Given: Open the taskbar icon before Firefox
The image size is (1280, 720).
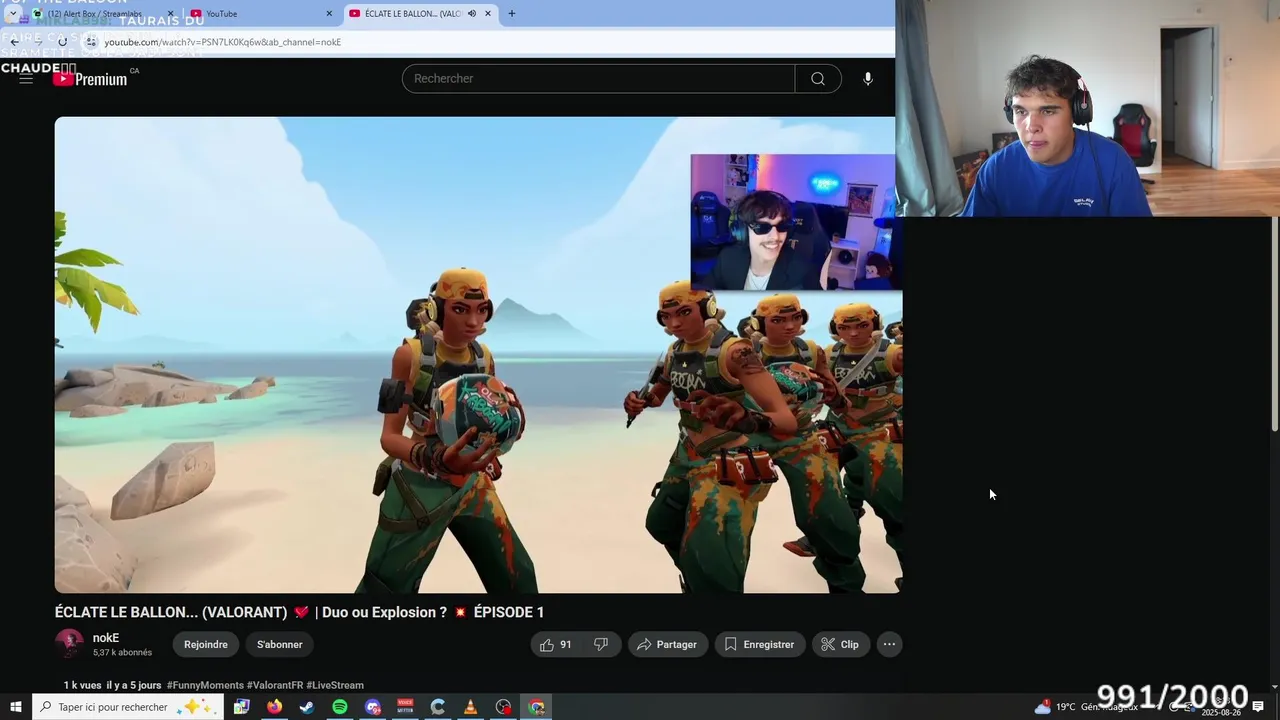Looking at the screenshot, I should (x=241, y=707).
